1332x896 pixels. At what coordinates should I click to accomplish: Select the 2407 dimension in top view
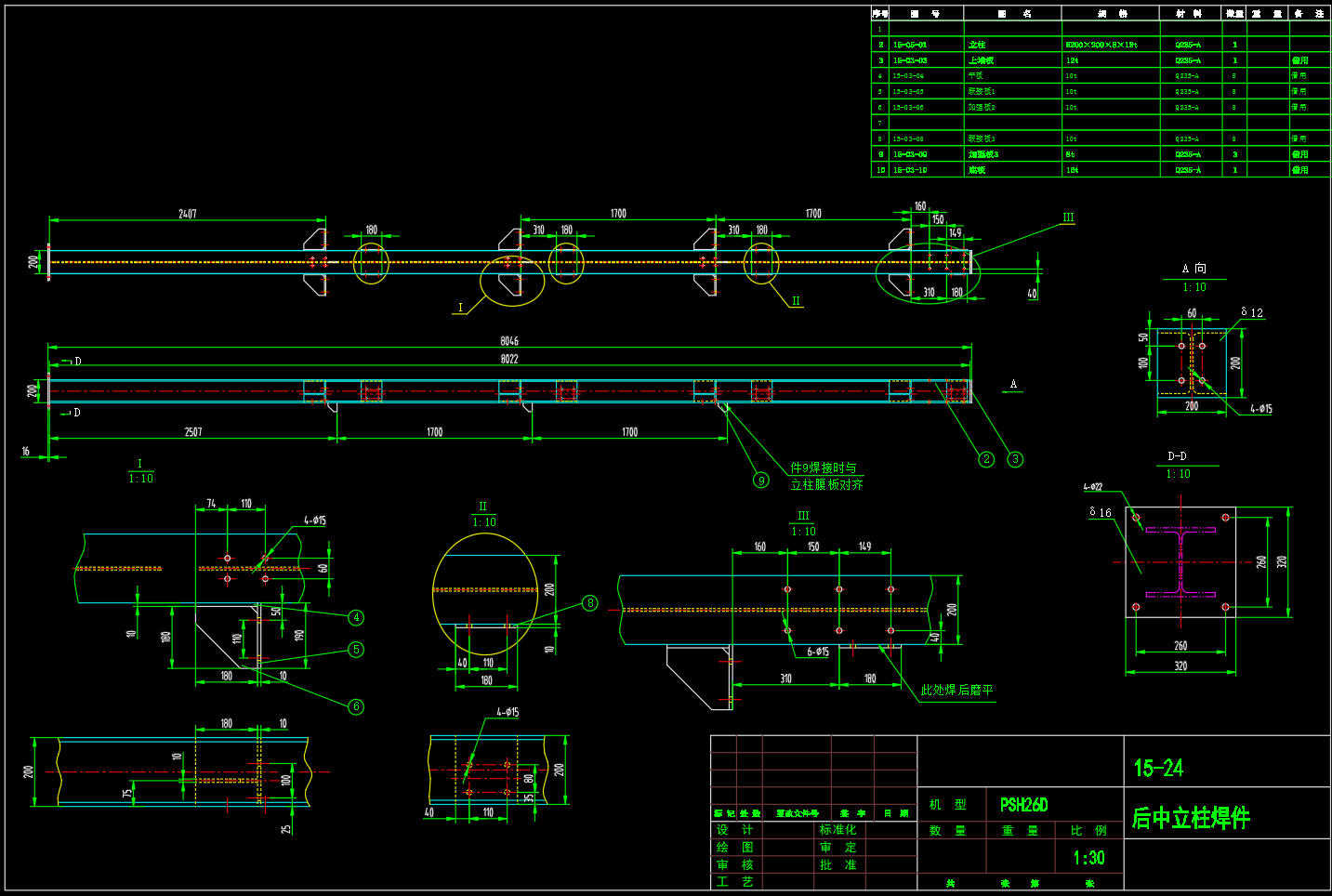click(188, 214)
